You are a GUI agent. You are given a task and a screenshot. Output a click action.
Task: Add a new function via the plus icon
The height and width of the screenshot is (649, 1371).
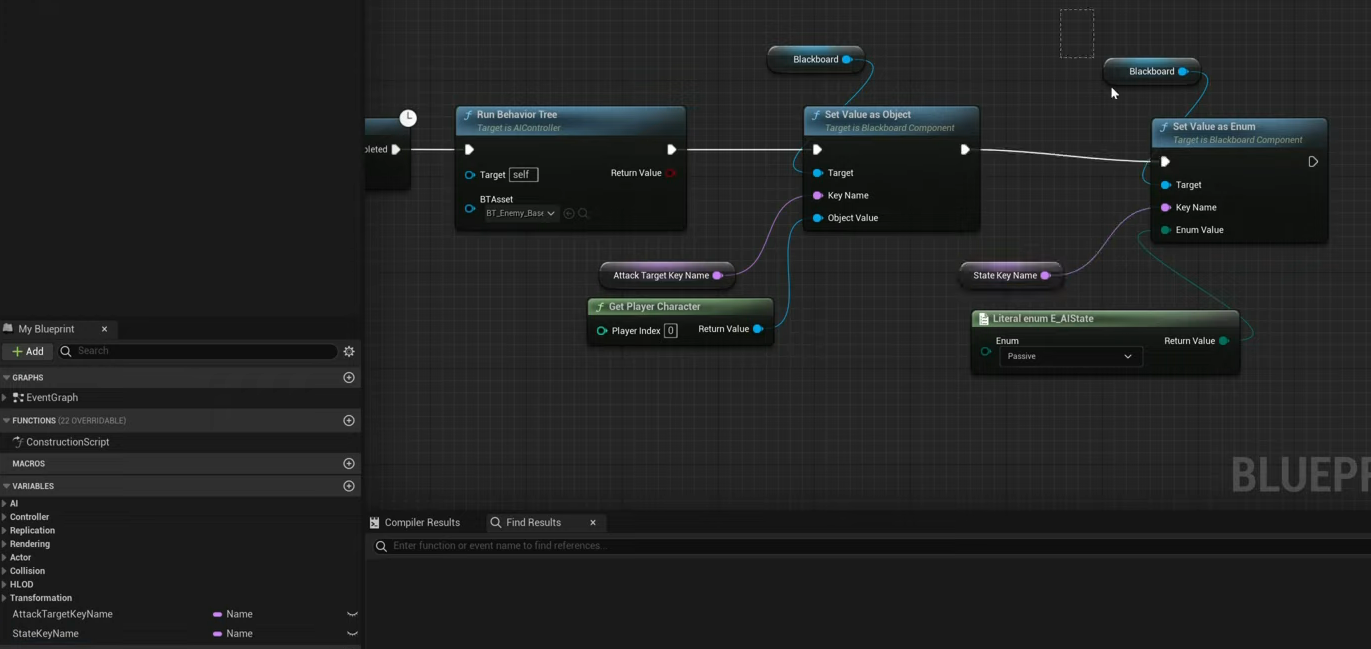349,420
